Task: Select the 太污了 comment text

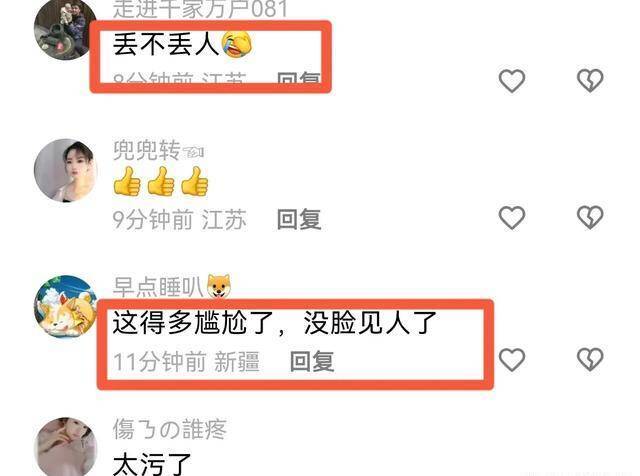Action: pos(152,464)
